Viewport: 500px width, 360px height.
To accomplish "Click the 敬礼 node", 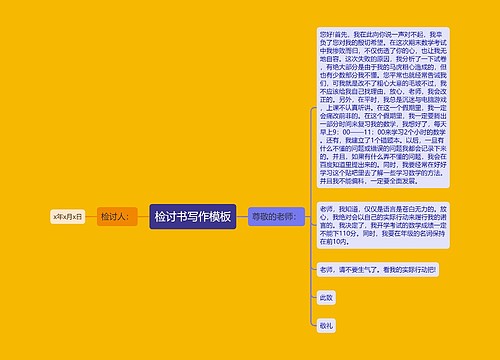I will click(x=326, y=325).
